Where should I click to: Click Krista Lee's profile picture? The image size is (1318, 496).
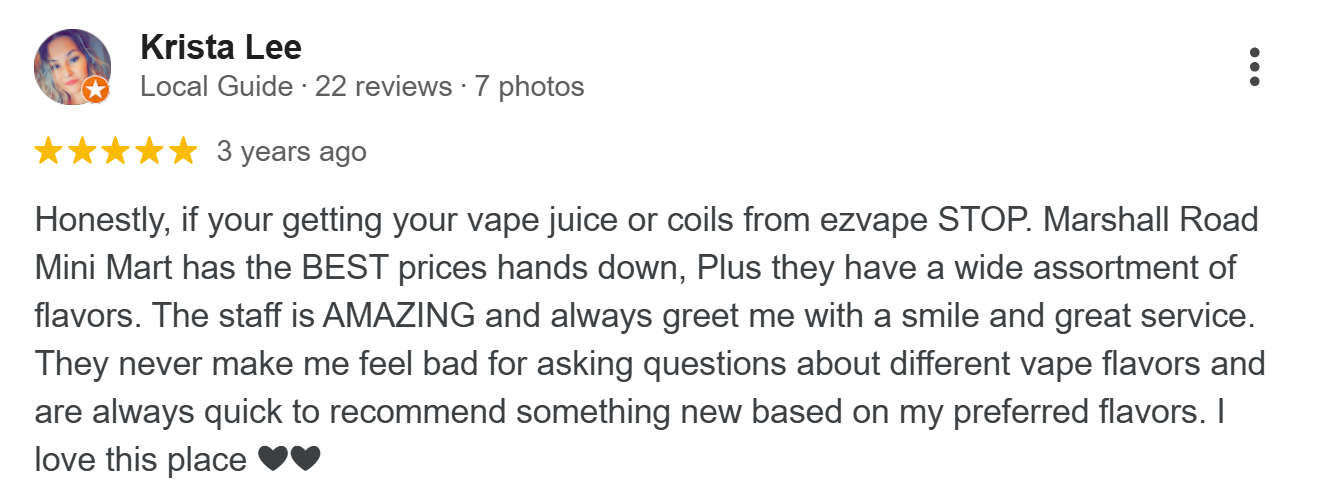pyautogui.click(x=71, y=66)
